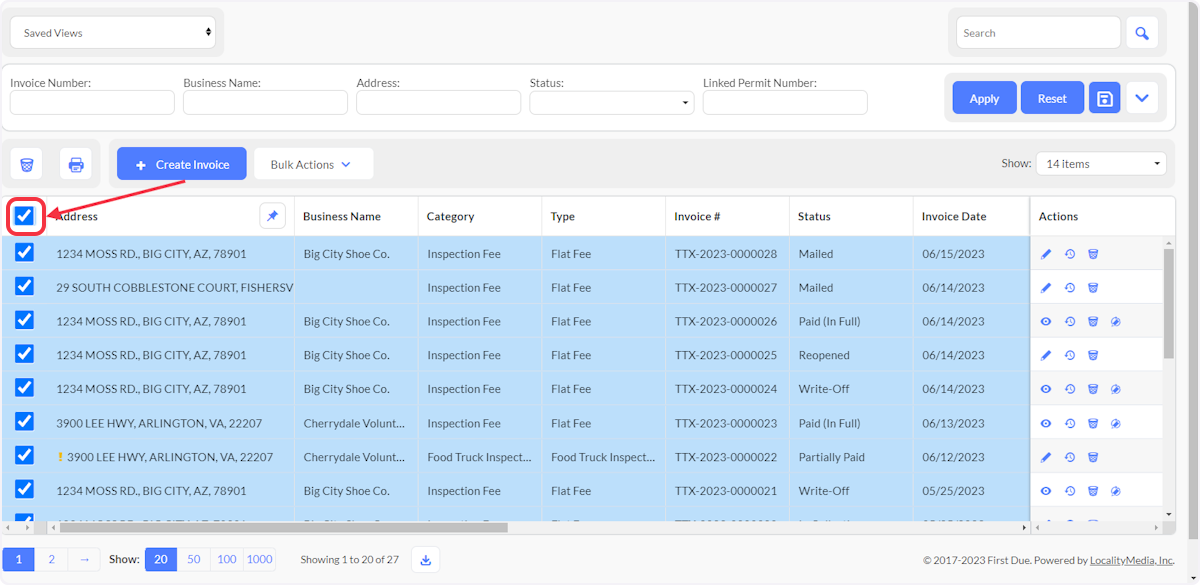The width and height of the screenshot is (1200, 585).
Task: Uncheck the row checkbox for invoice TTX-2023-0000027
Action: point(24,287)
